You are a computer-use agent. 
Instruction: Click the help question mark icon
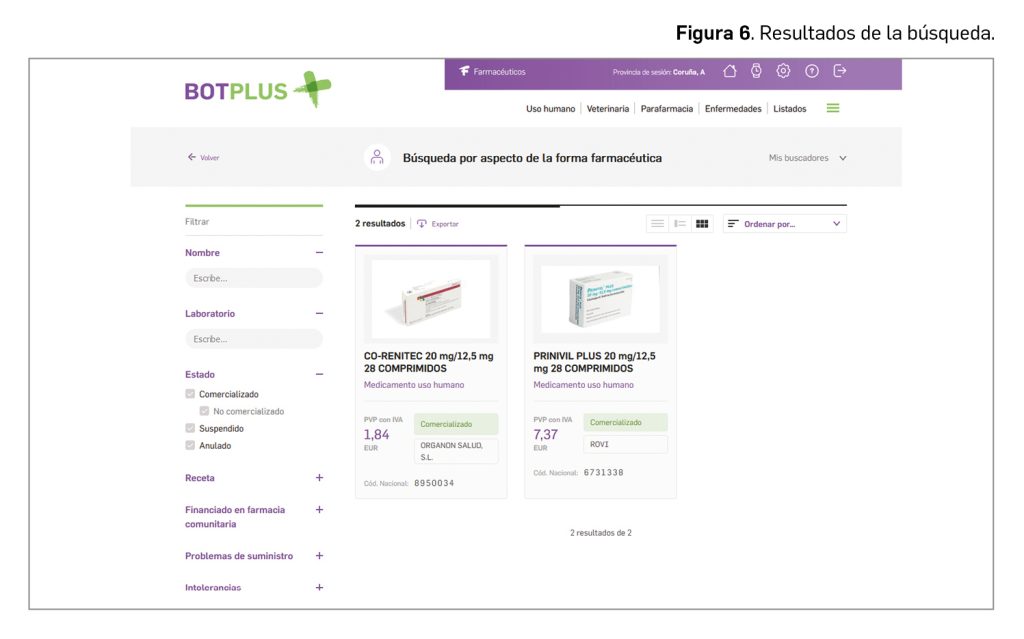coord(812,71)
